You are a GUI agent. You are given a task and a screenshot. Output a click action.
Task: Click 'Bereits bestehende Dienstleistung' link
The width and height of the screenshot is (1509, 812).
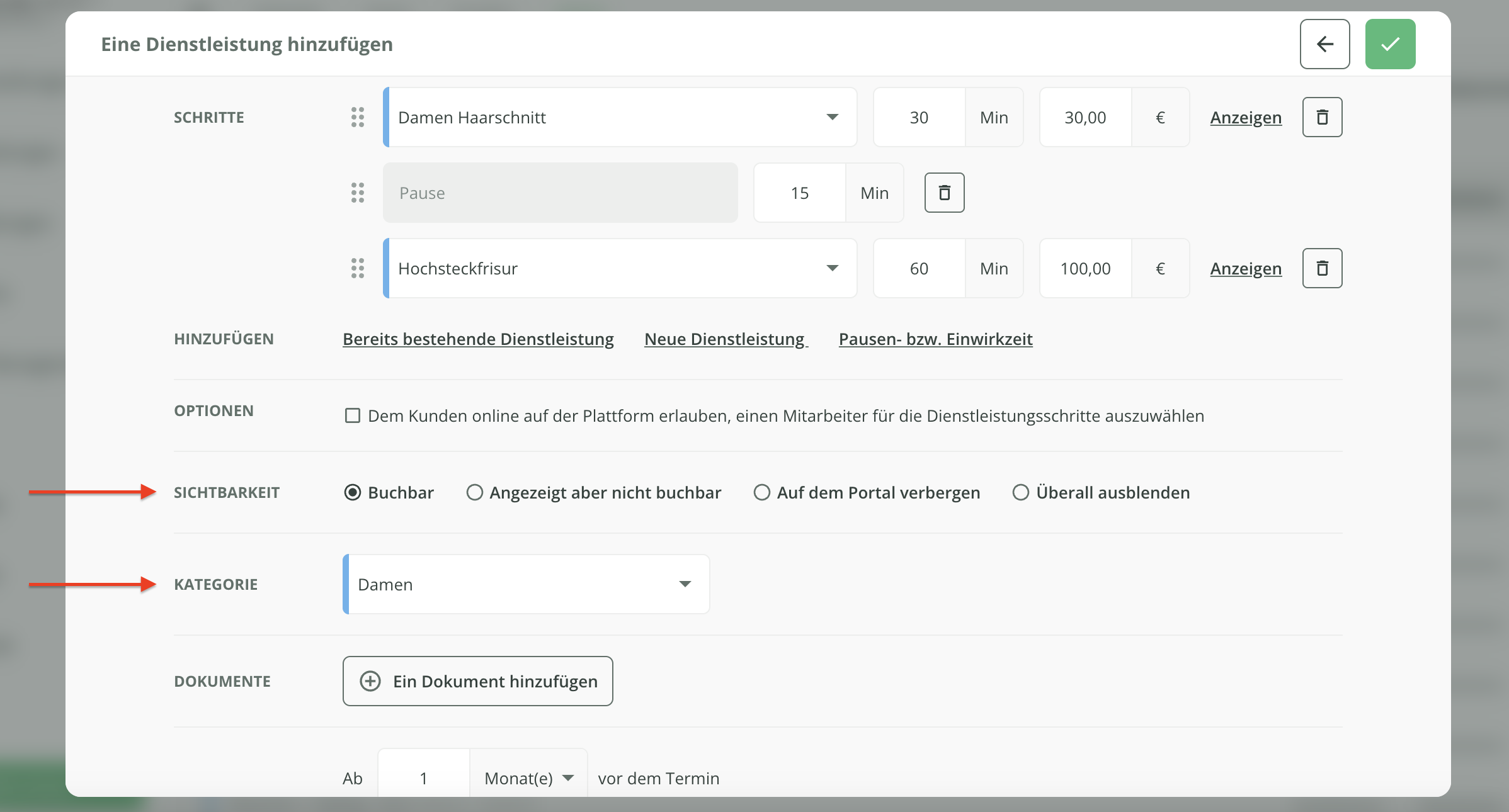click(x=478, y=339)
